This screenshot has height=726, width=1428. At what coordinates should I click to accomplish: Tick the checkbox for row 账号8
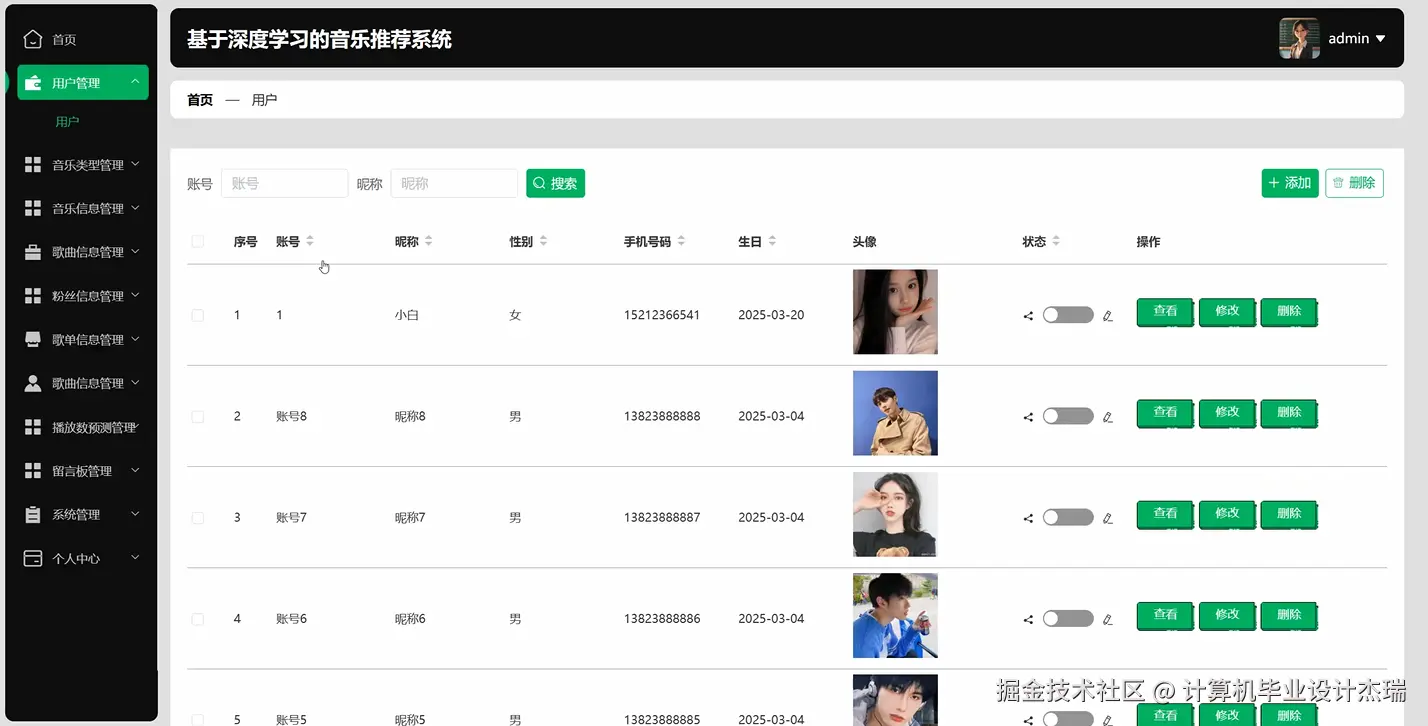pyautogui.click(x=197, y=416)
